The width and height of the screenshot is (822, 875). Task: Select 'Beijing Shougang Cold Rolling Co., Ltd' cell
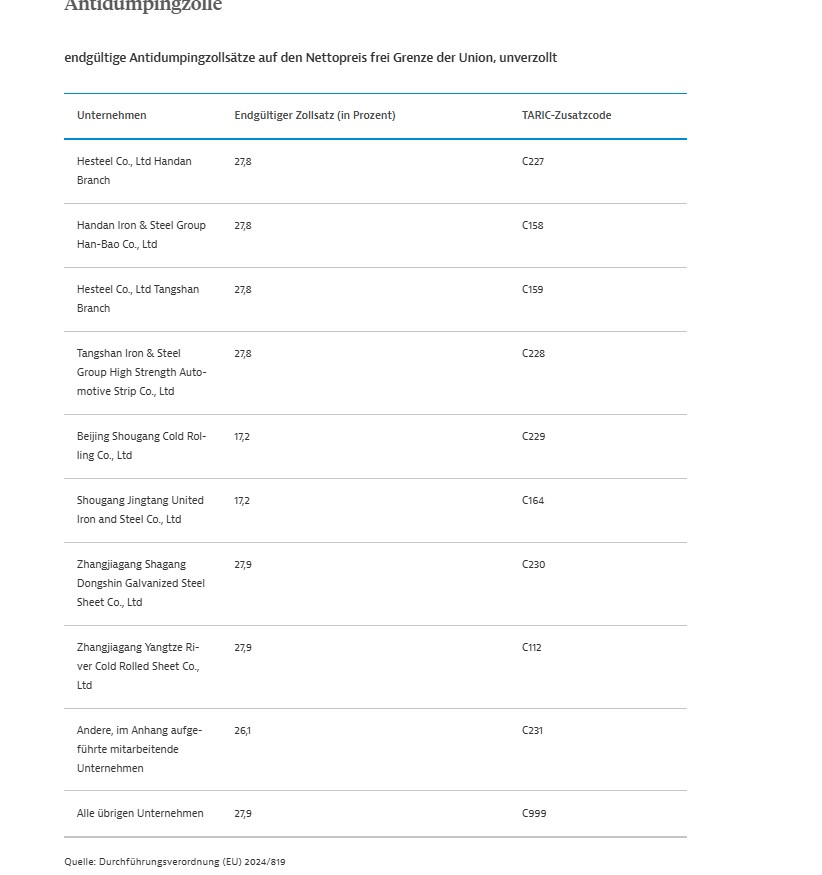141,446
